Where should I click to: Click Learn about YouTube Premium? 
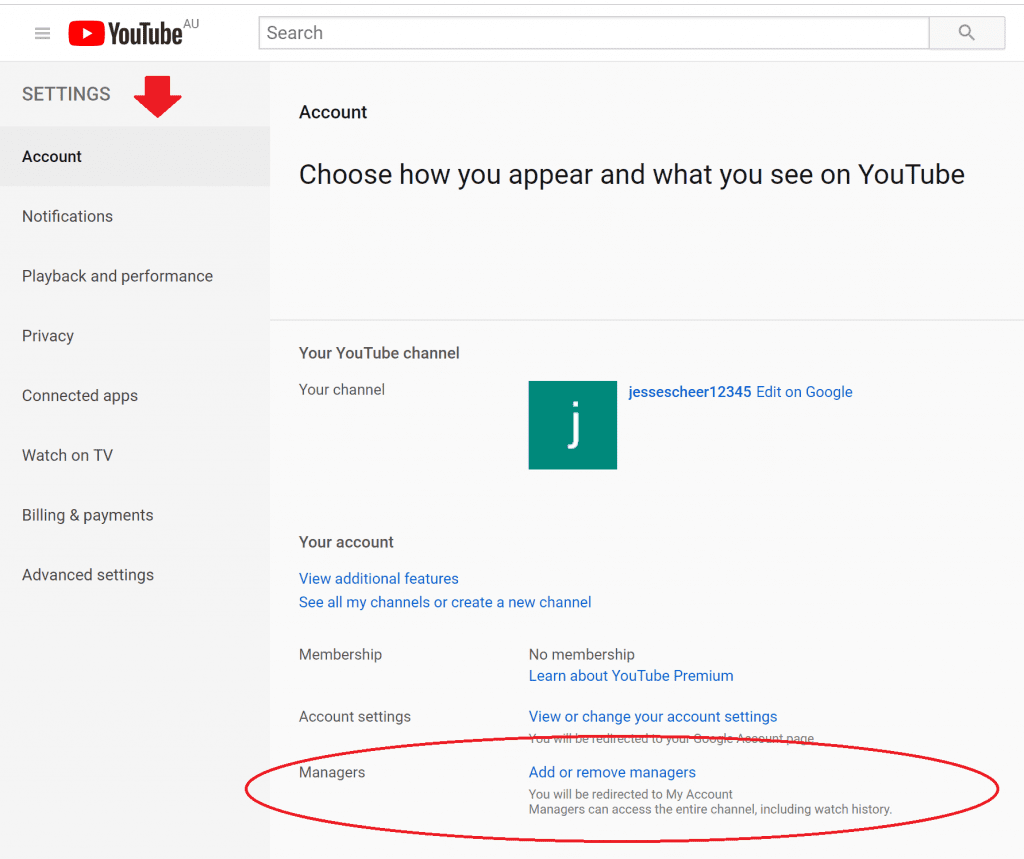pos(631,675)
